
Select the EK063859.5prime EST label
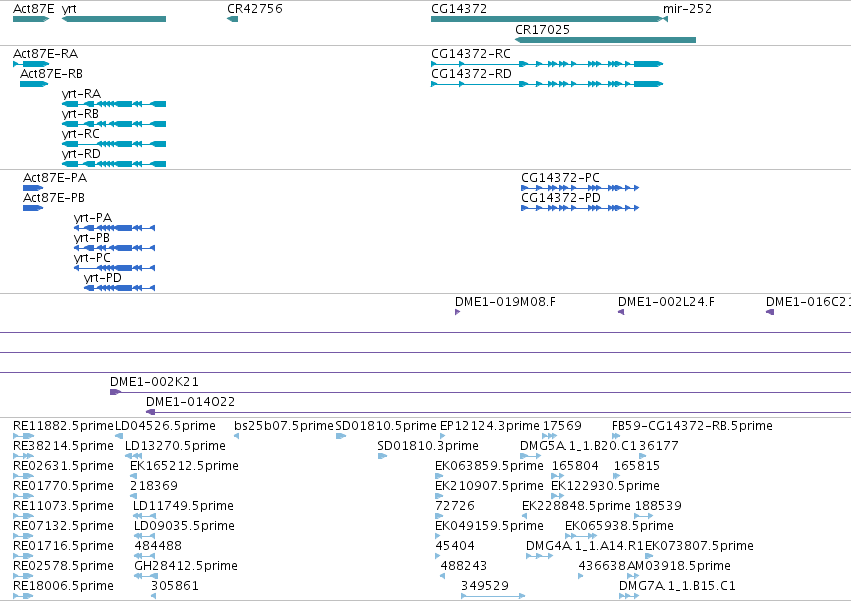point(489,466)
